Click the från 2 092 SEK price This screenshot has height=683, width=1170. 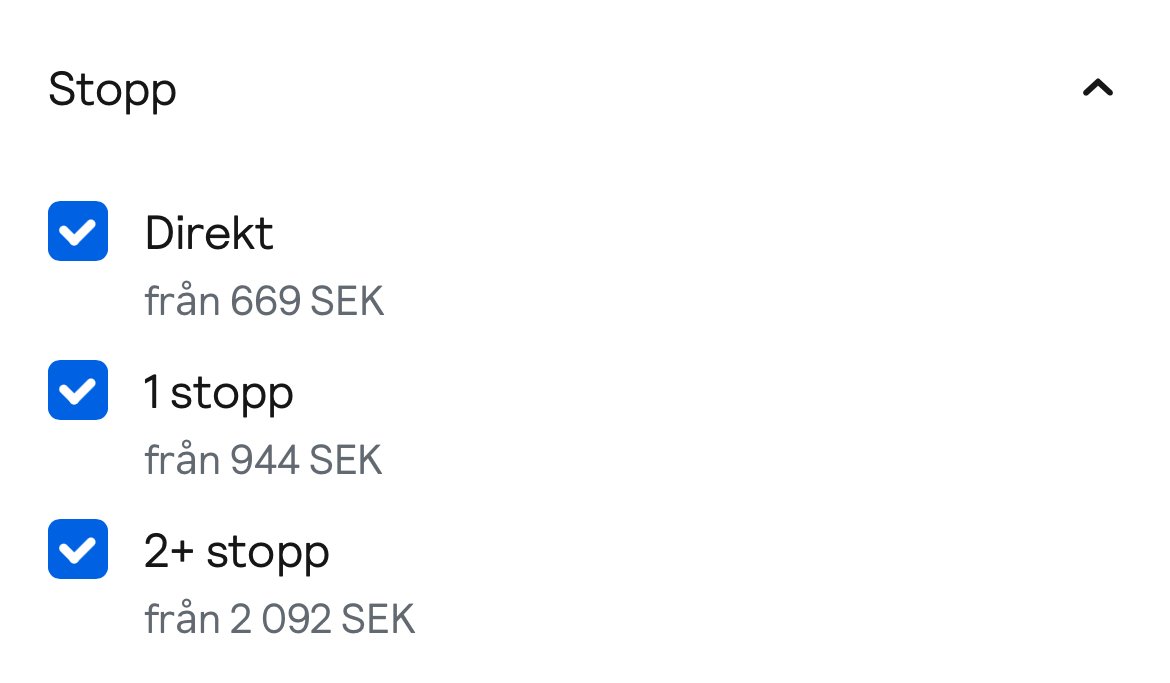(280, 619)
